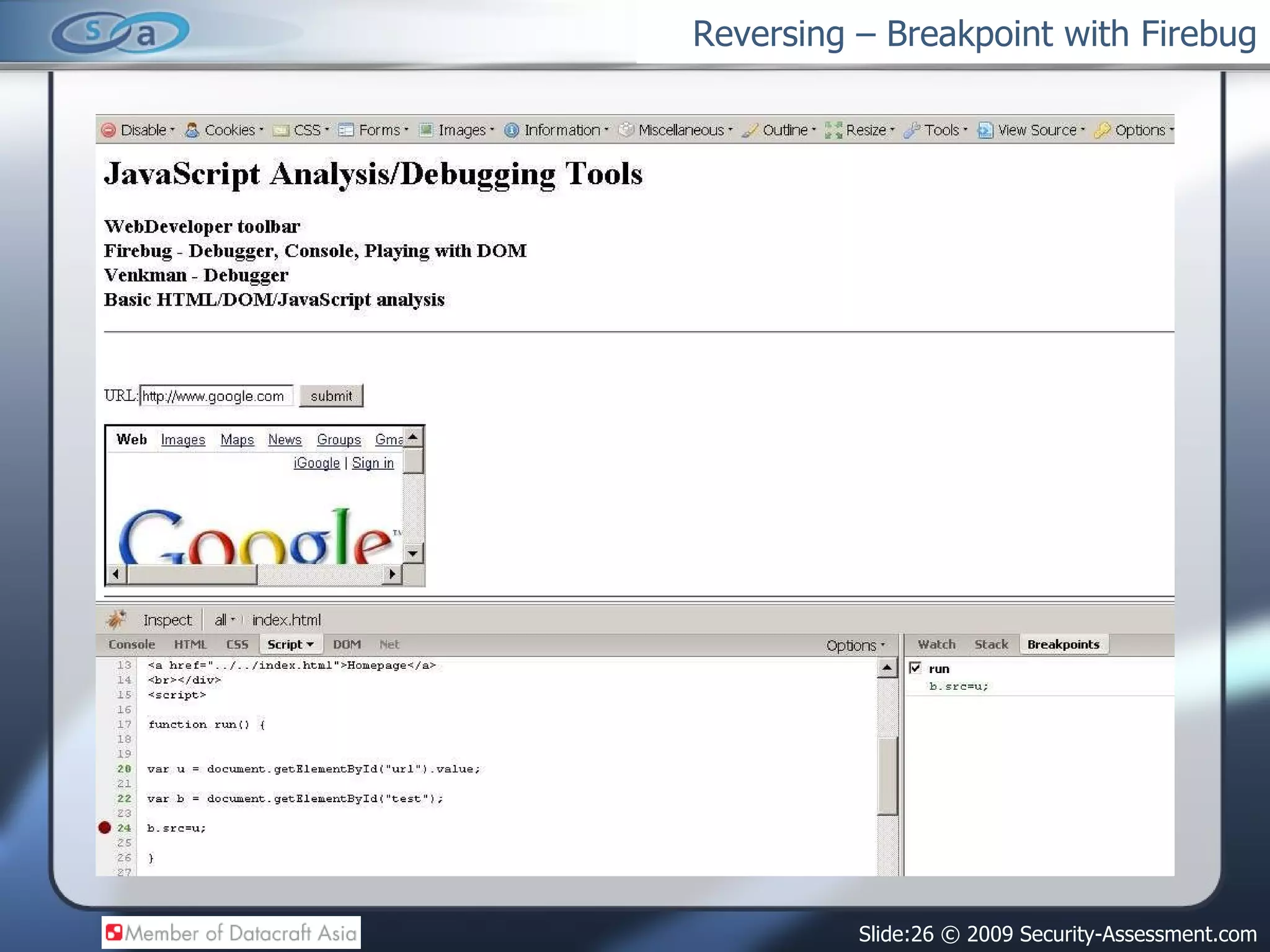Open the Information dropdown menu
The width and height of the screenshot is (1270, 952).
(x=566, y=130)
